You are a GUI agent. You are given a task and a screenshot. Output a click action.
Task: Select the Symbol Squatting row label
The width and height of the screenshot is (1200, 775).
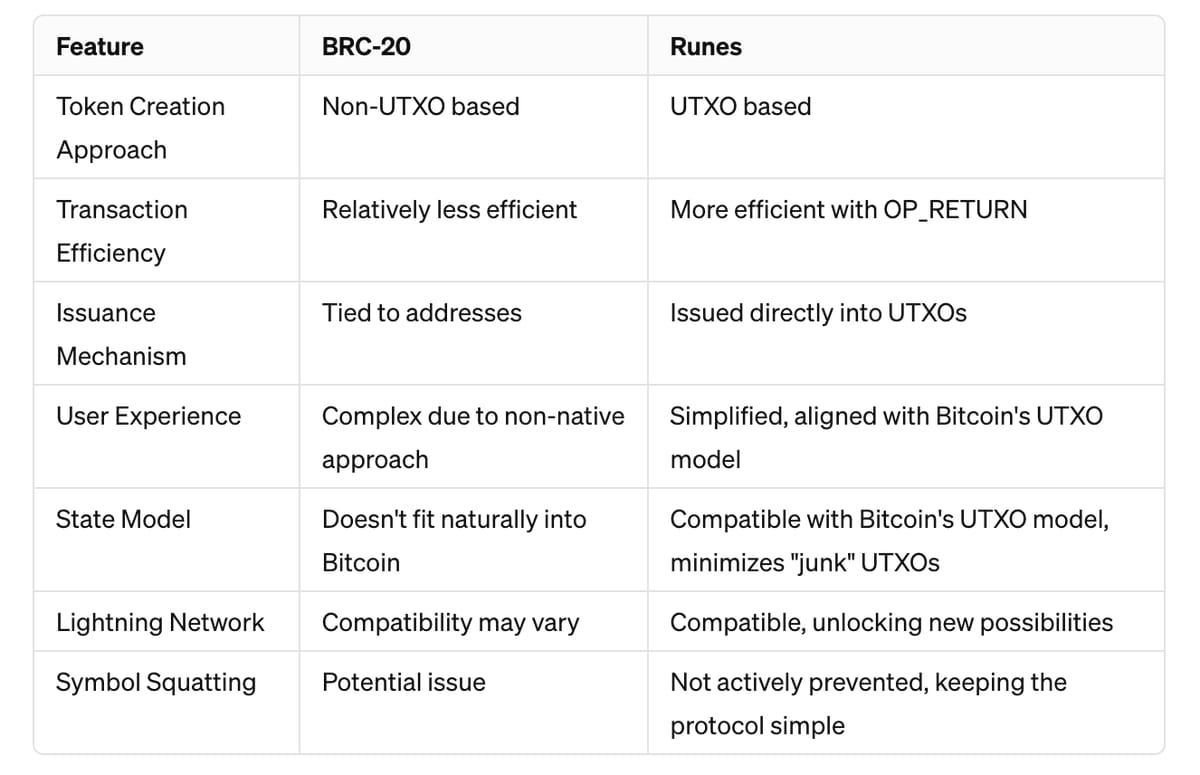156,682
